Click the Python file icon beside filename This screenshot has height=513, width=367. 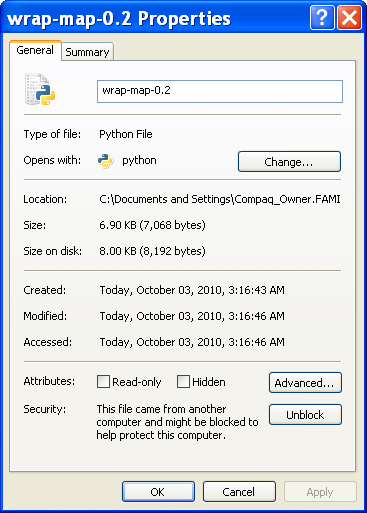pyautogui.click(x=40, y=89)
